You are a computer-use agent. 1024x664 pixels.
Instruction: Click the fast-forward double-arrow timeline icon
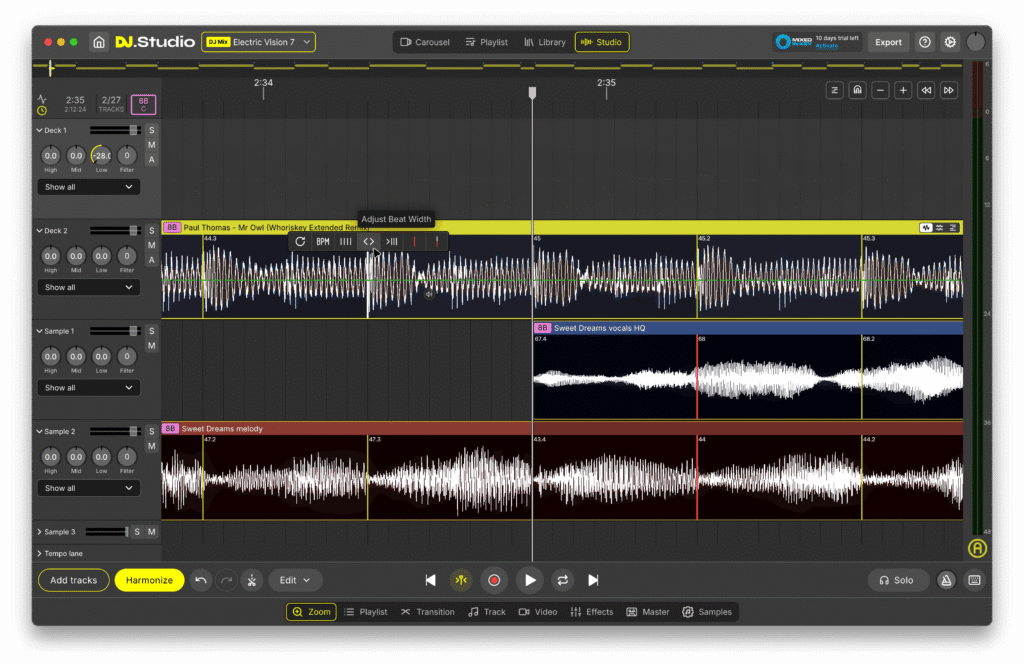pos(949,90)
